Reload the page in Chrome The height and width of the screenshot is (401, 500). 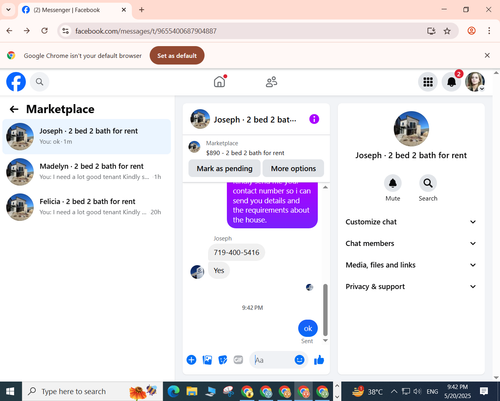[44, 31]
